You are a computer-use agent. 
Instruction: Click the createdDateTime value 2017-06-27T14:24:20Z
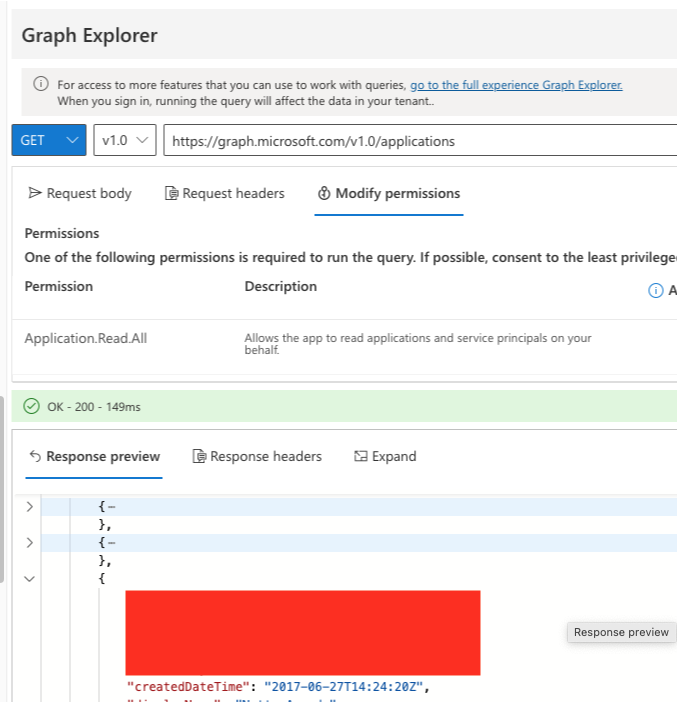(x=343, y=687)
